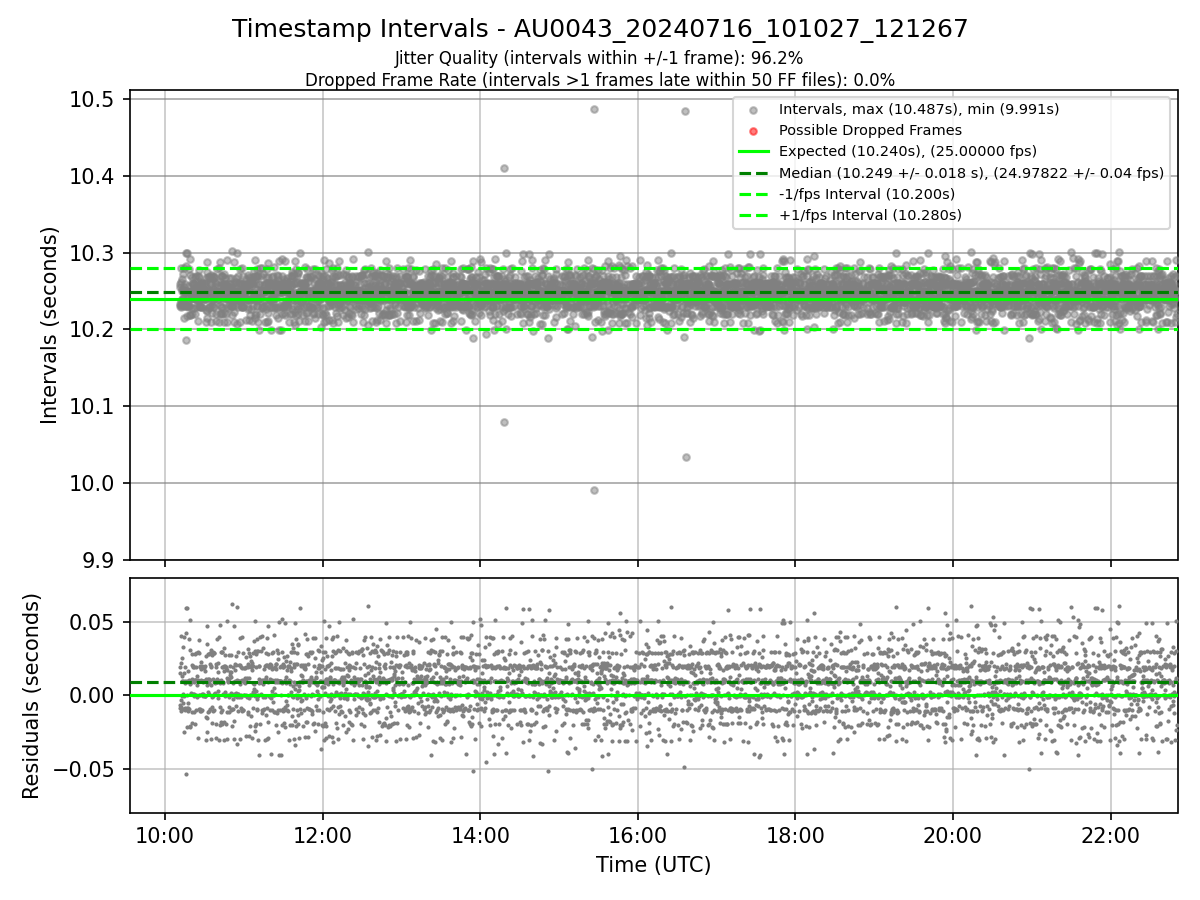Click the 'Dropped Frame Rate' 0.0% subtitle line
This screenshot has height=900, width=1200.
point(600,79)
